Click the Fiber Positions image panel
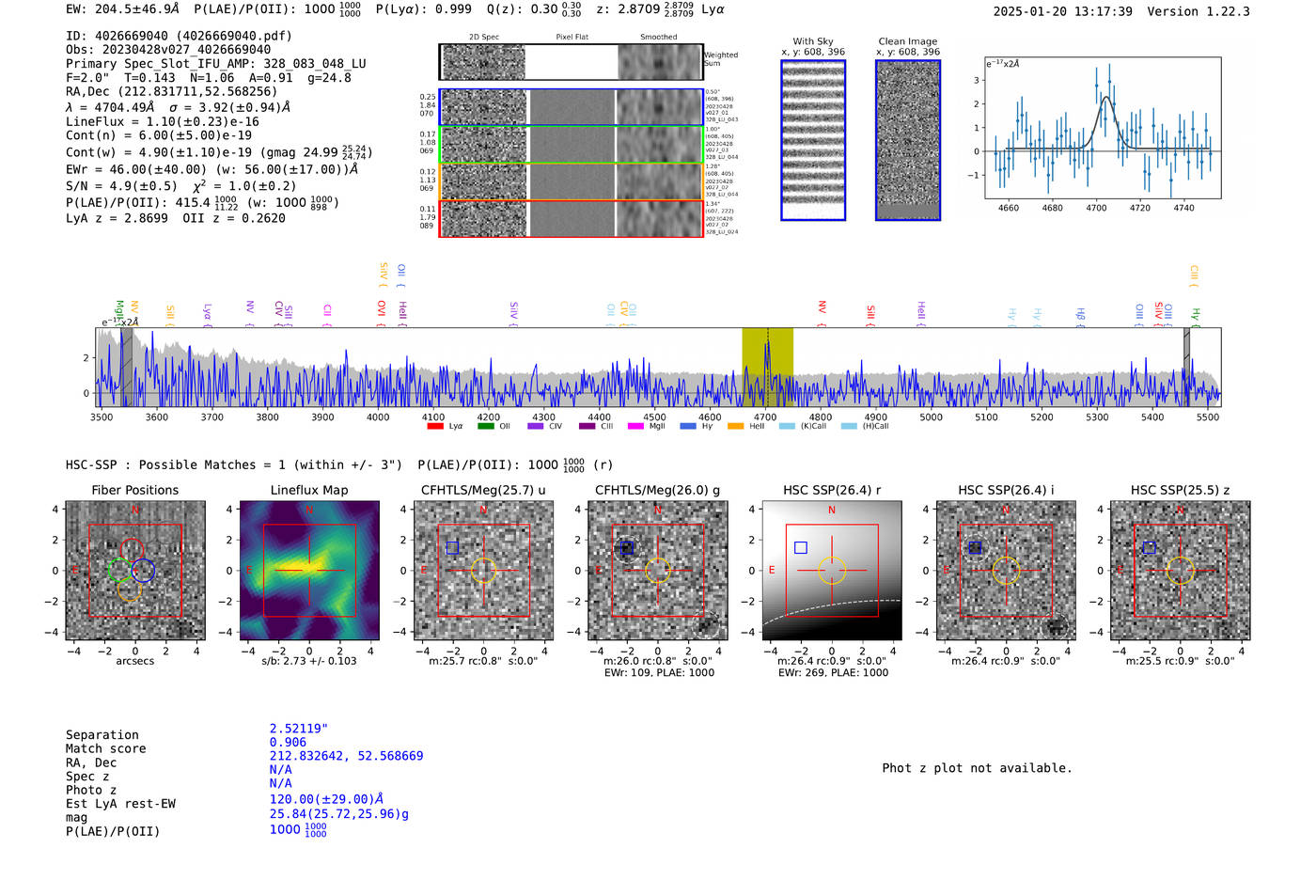 click(x=135, y=571)
